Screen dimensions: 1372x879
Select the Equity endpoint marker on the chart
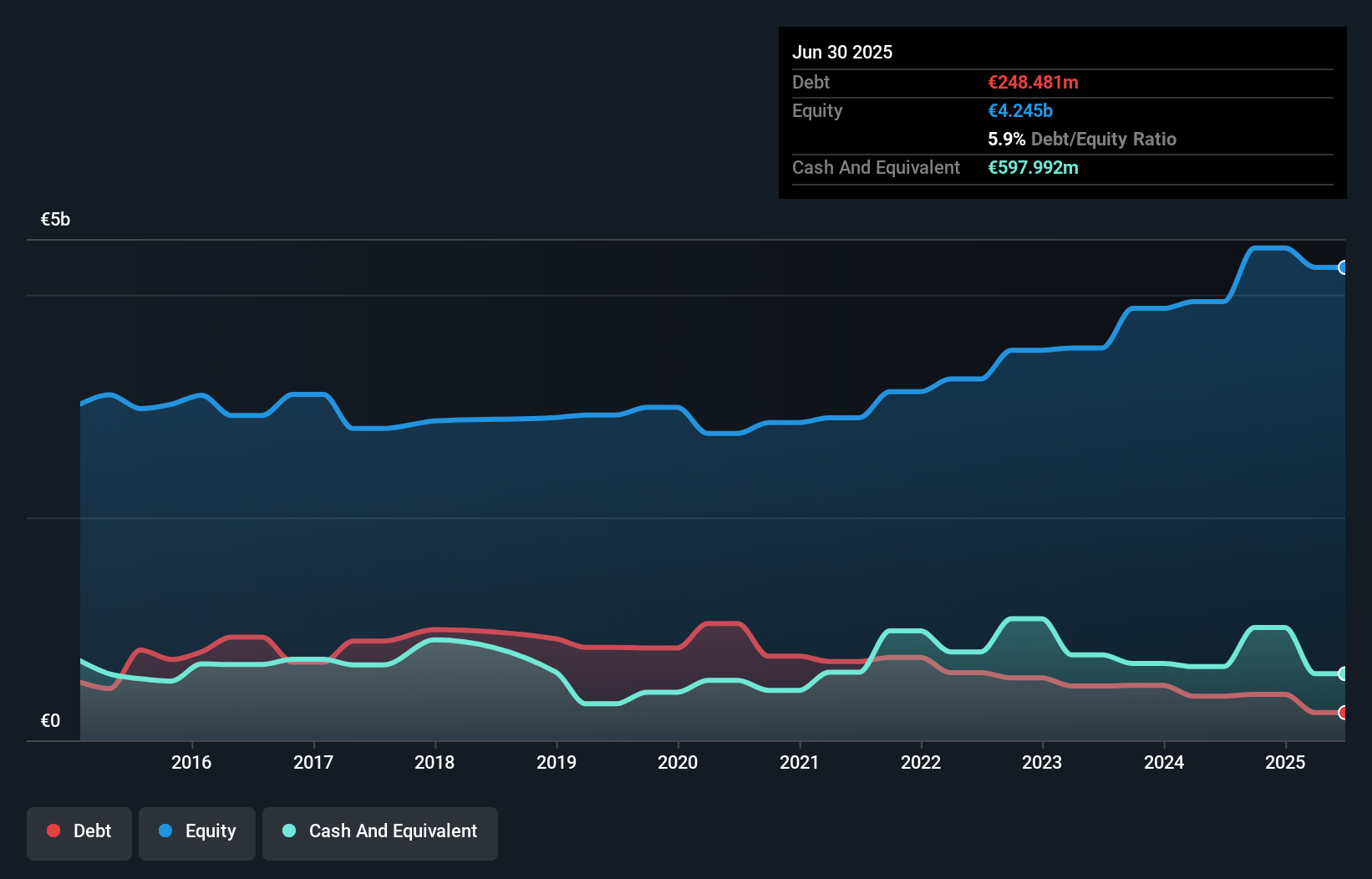click(1343, 267)
